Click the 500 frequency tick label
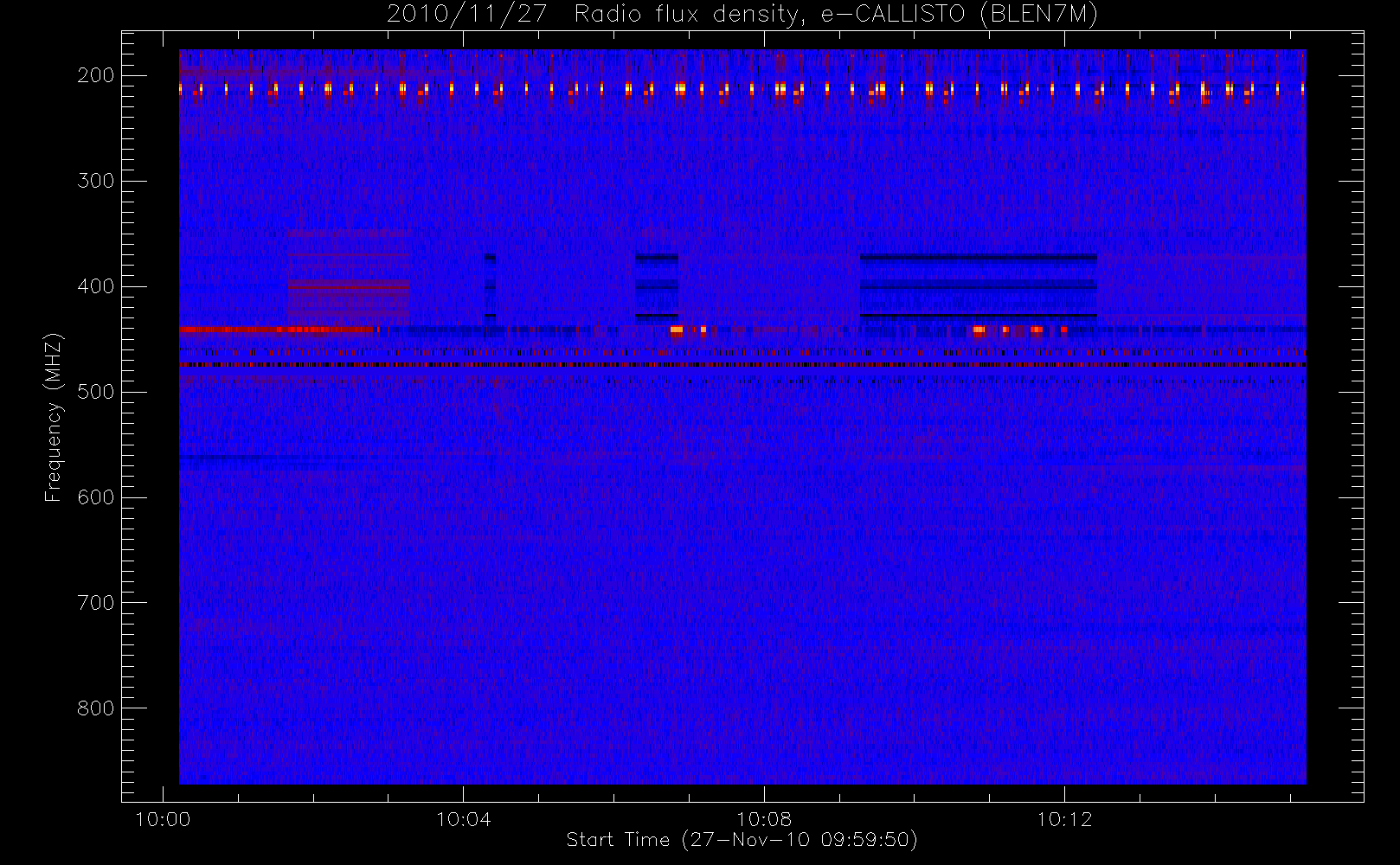Screen dimensions: 1400x865 (95, 392)
